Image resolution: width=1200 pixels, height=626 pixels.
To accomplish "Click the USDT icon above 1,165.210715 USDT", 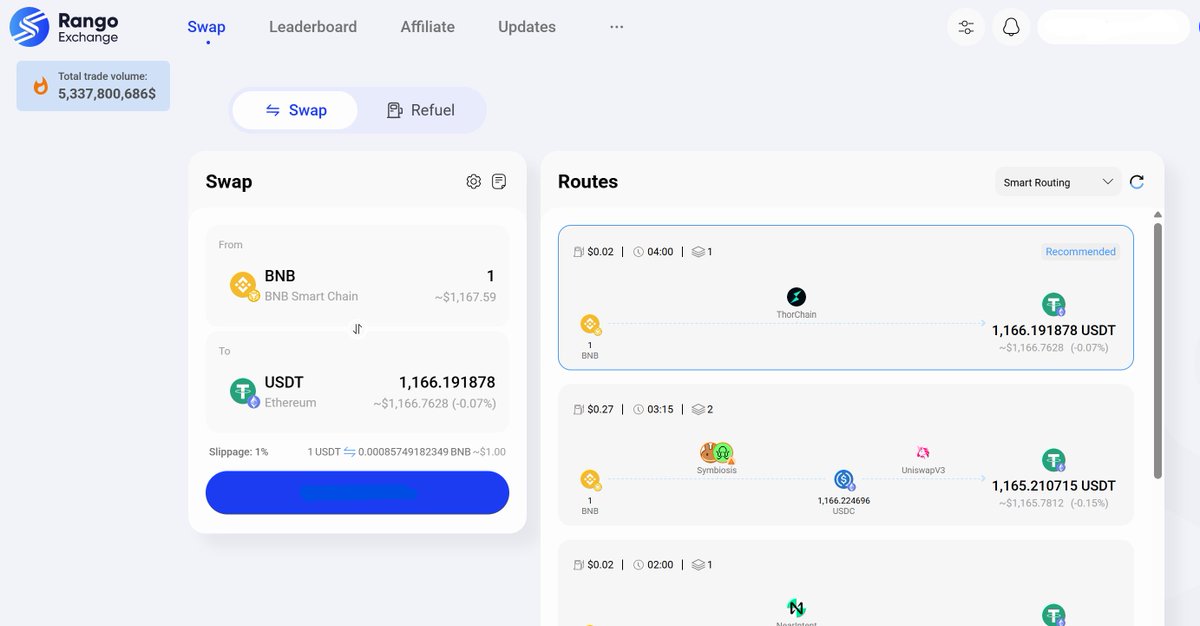I will (x=1054, y=461).
